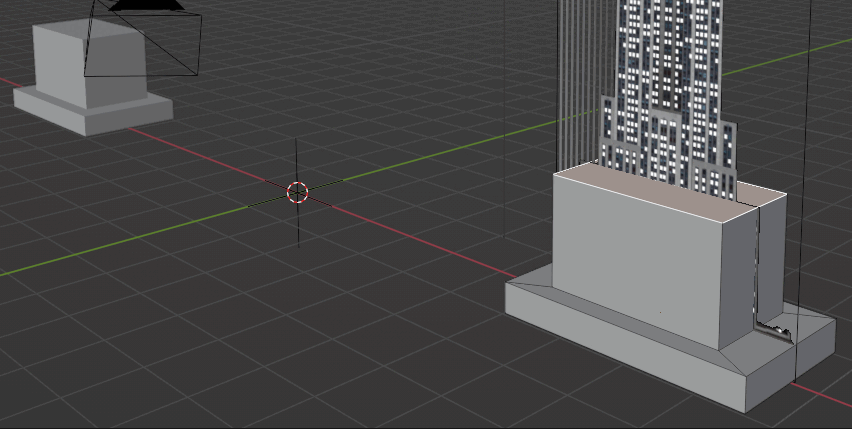The height and width of the screenshot is (429, 852).
Task: Click the tall thin vertical edge right of block
Action: [803, 190]
